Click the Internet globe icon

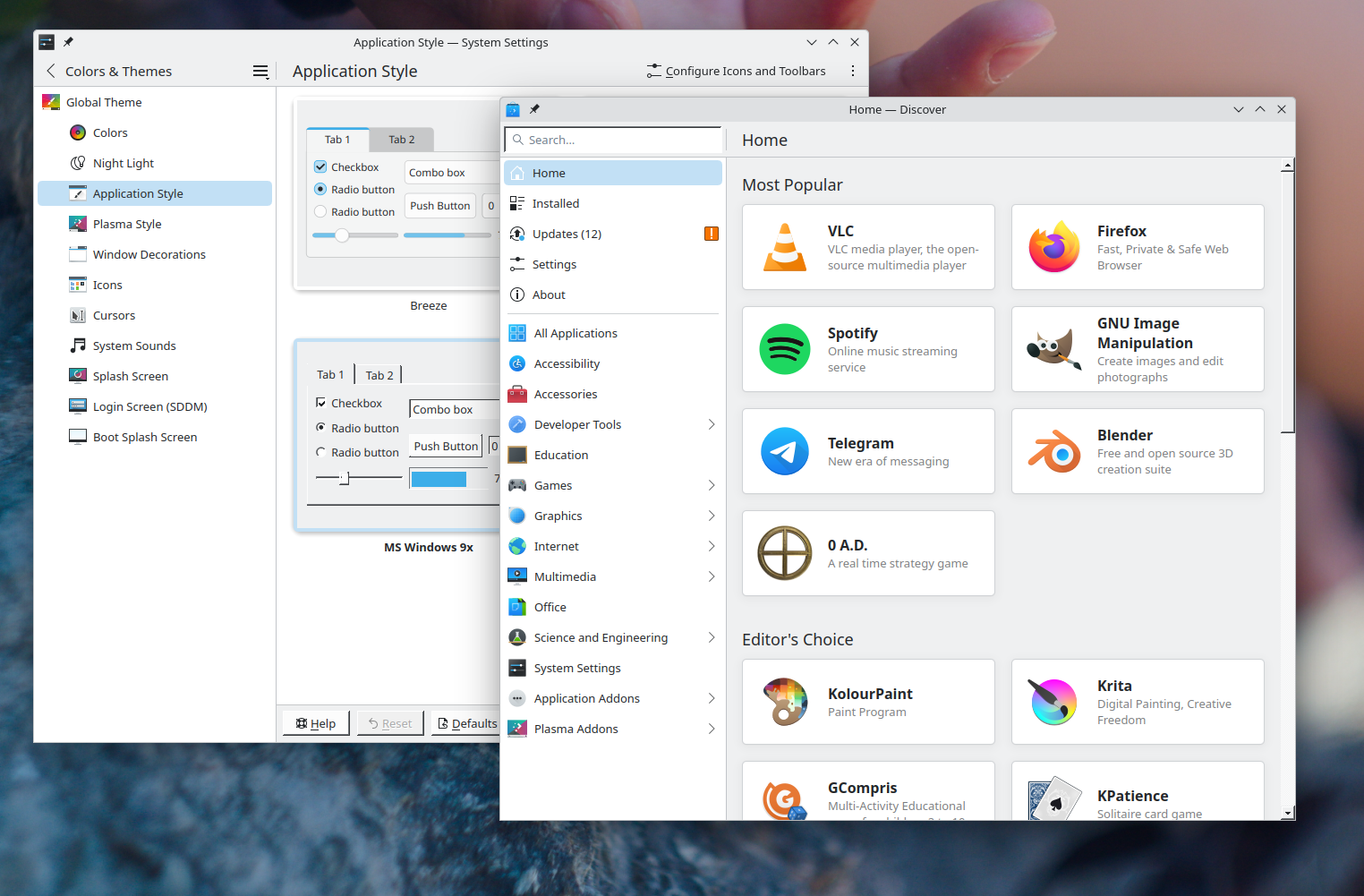tap(517, 546)
